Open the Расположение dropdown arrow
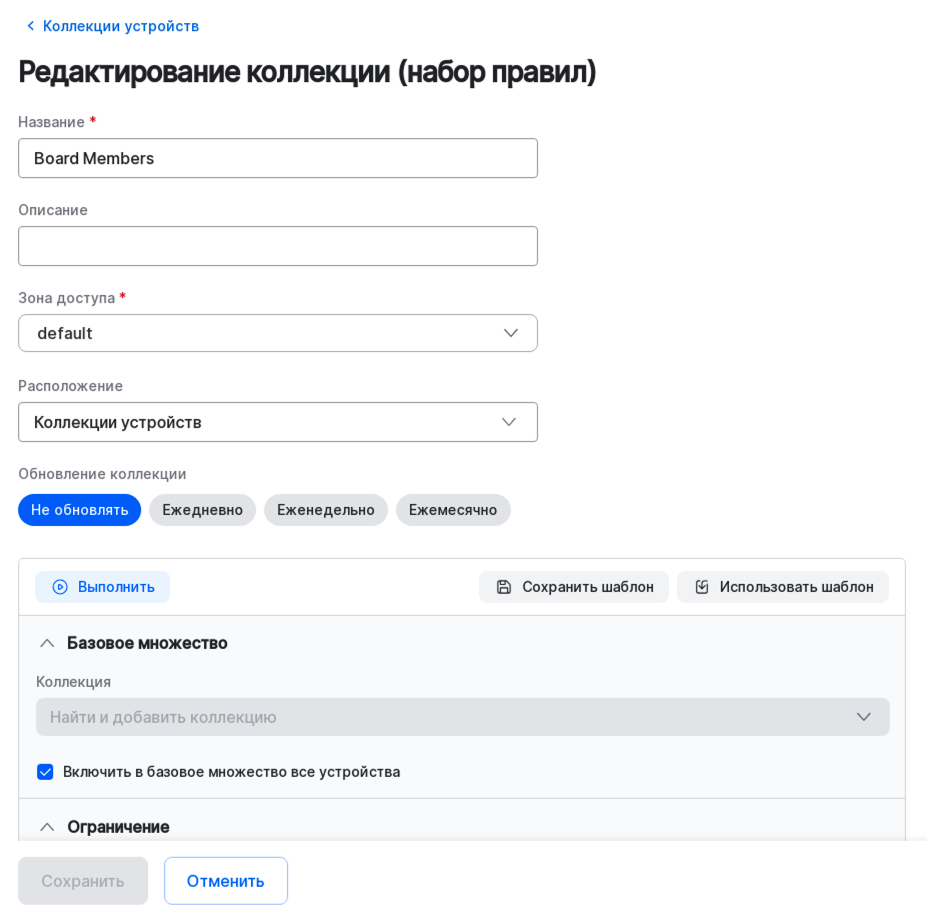Screen dimensions: 927x919 [x=508, y=422]
